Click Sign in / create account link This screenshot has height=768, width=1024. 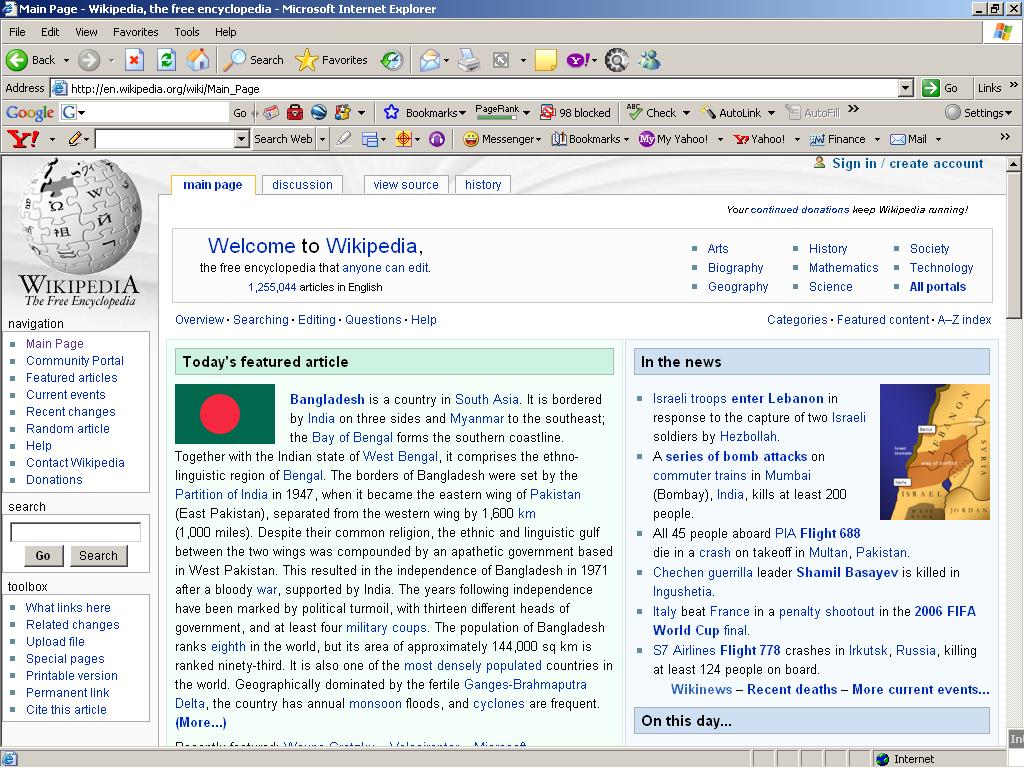[x=907, y=163]
